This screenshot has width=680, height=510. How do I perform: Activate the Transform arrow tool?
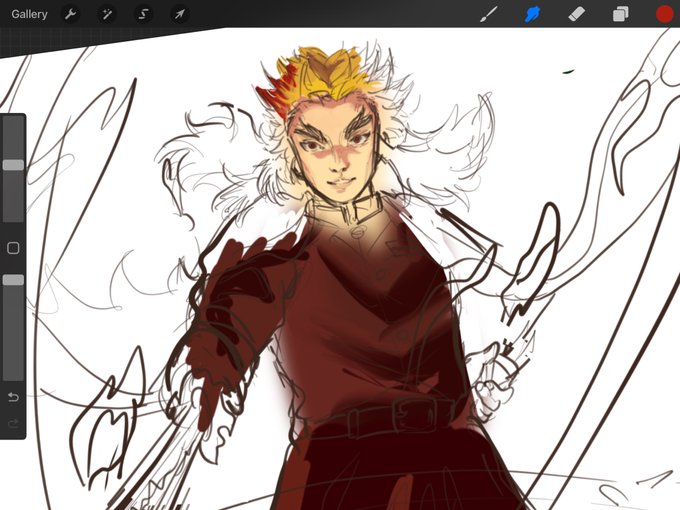click(179, 14)
